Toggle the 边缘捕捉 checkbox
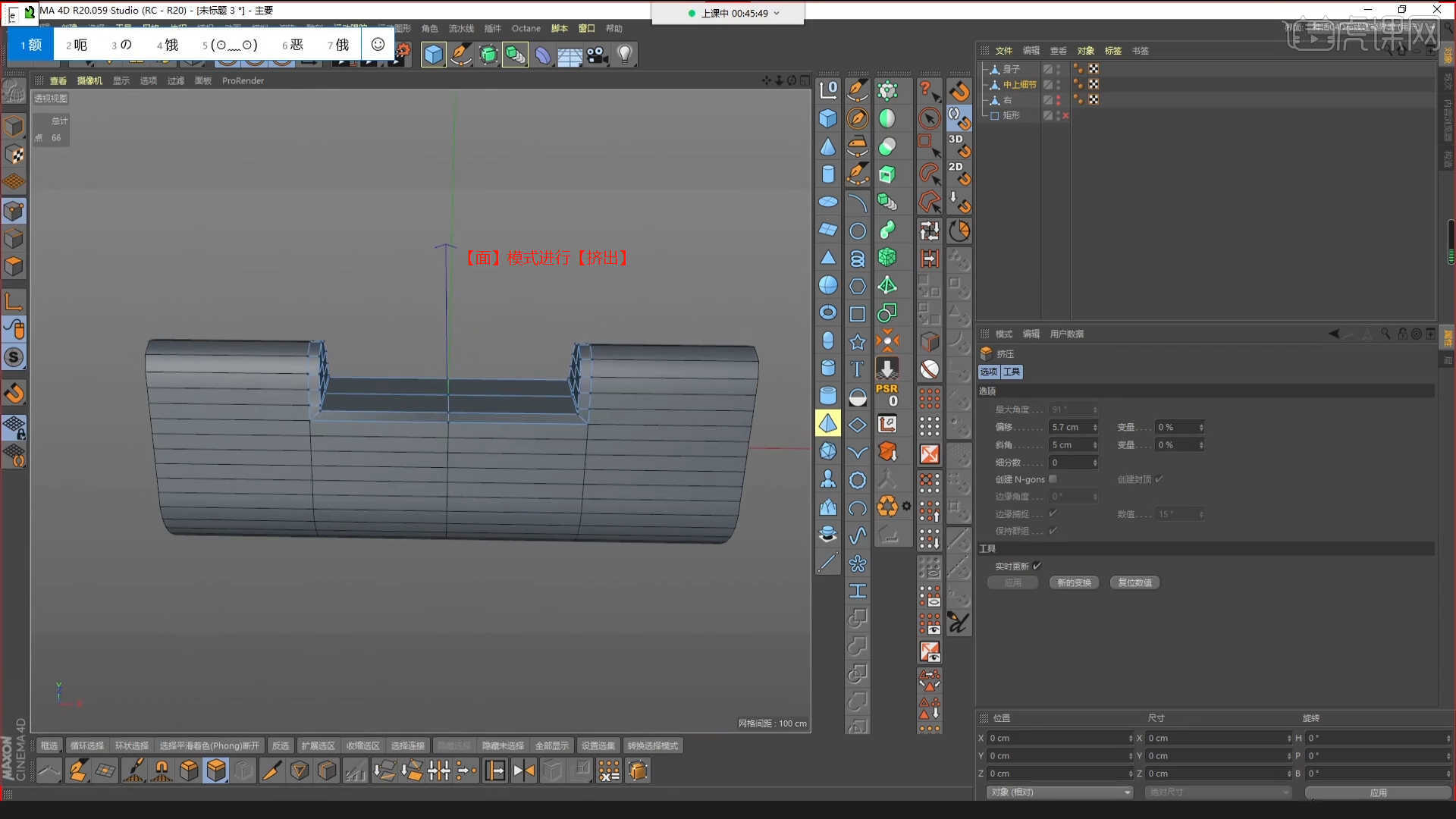 [x=1053, y=513]
